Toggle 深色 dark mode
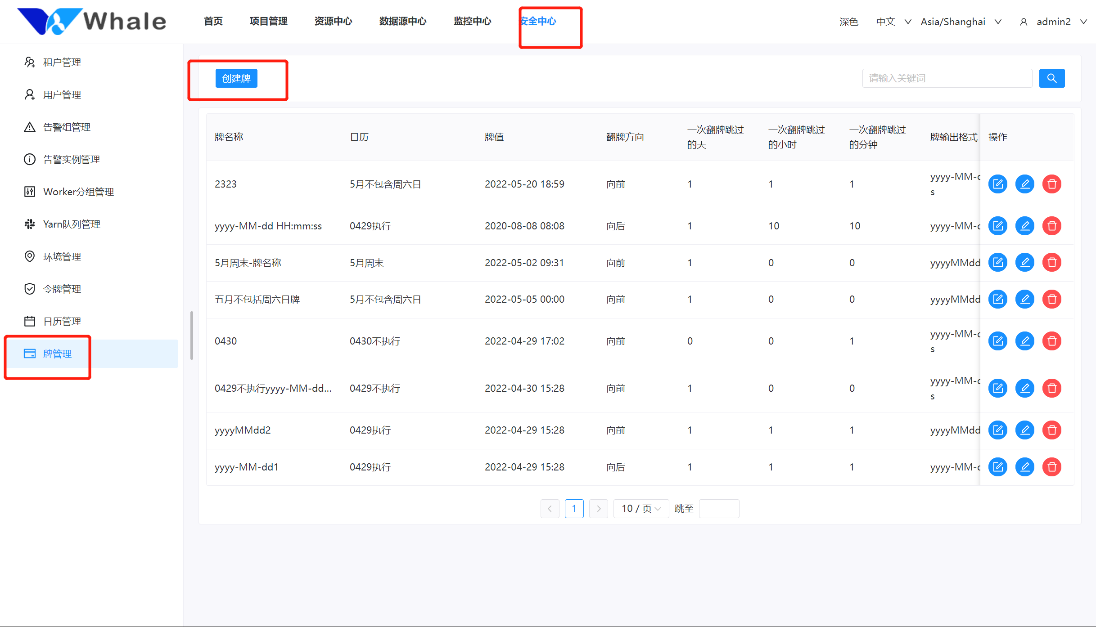This screenshot has width=1096, height=627. (849, 21)
